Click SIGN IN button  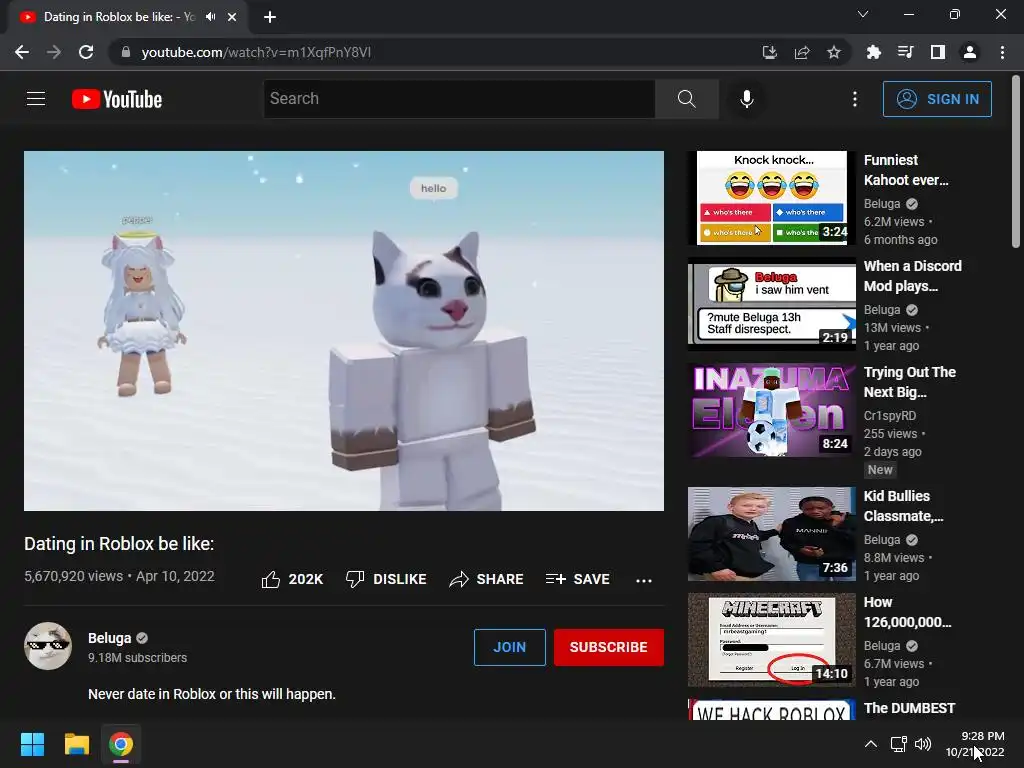937,99
